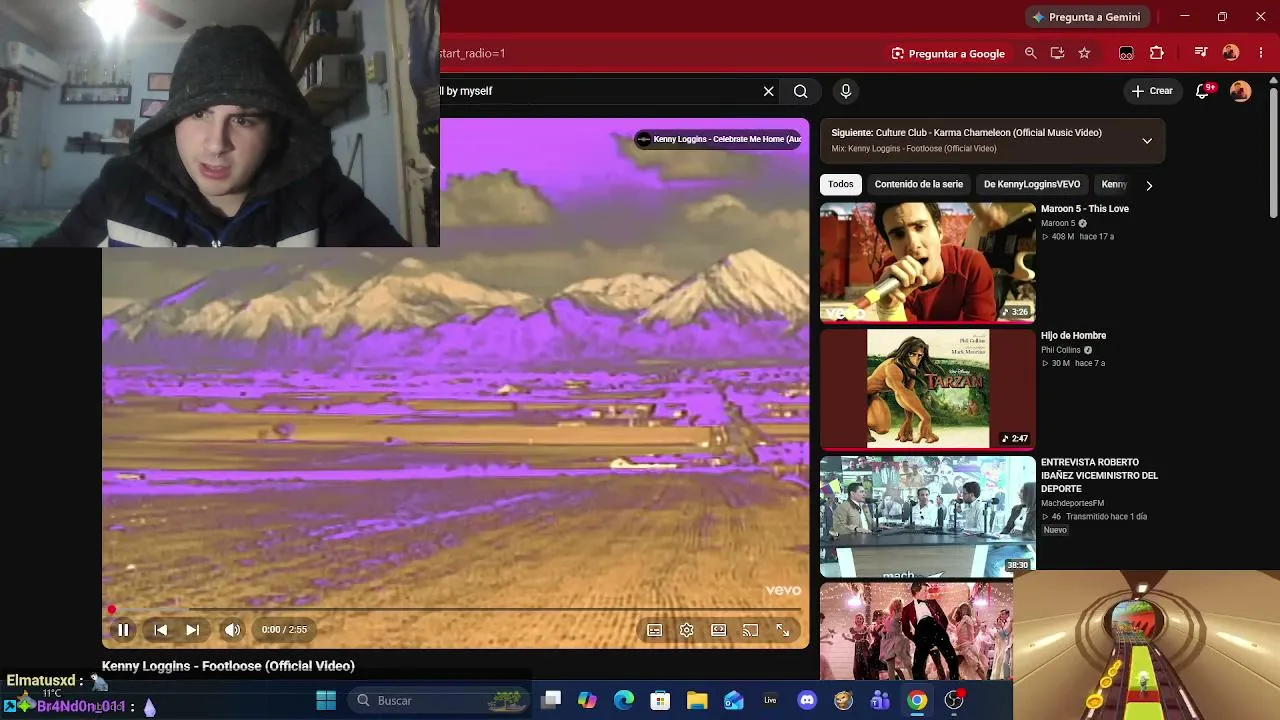Image resolution: width=1280 pixels, height=720 pixels.
Task: Select the Contenido de la serie chip
Action: tap(919, 184)
